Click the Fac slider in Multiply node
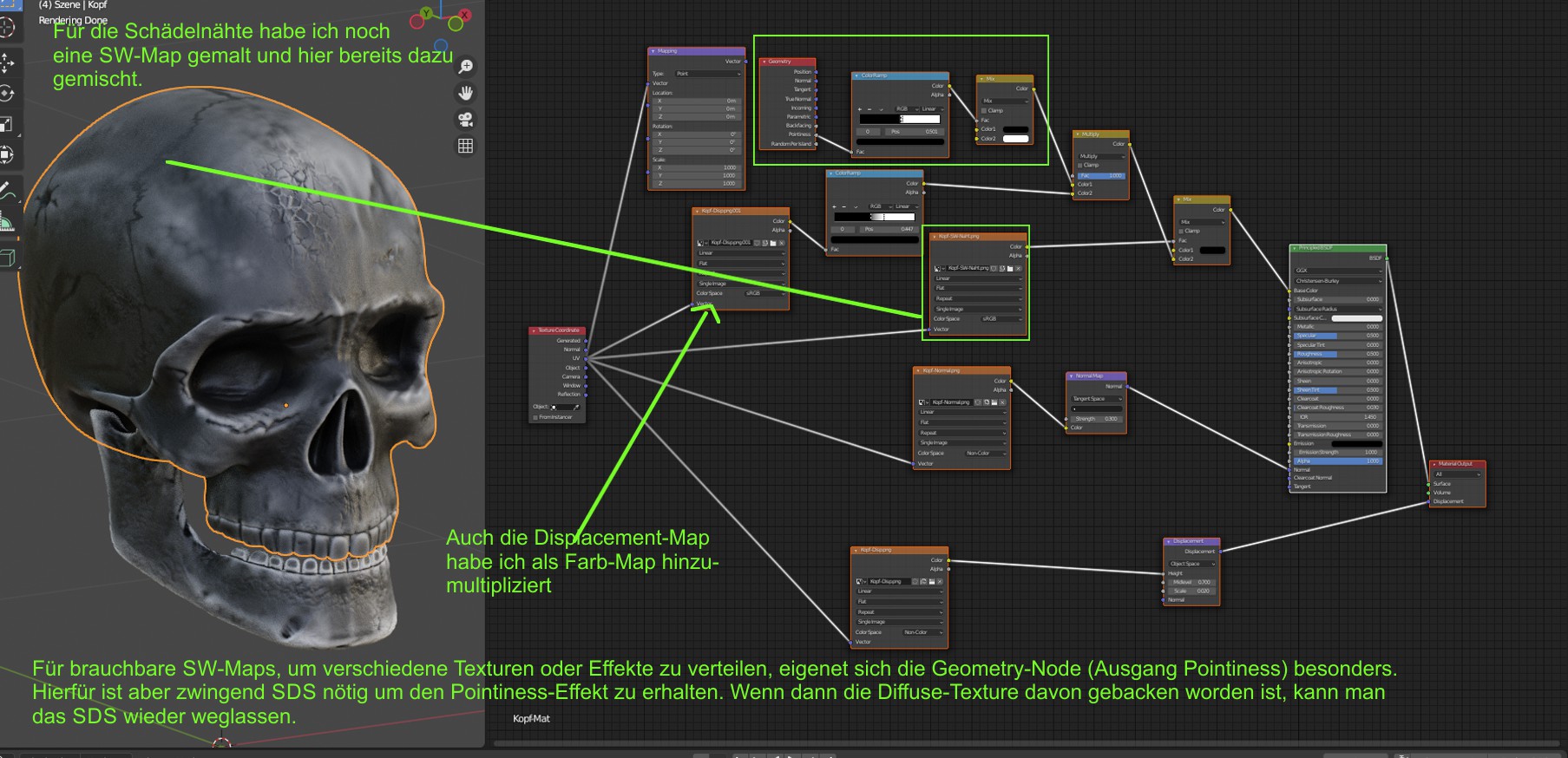 click(x=1101, y=176)
